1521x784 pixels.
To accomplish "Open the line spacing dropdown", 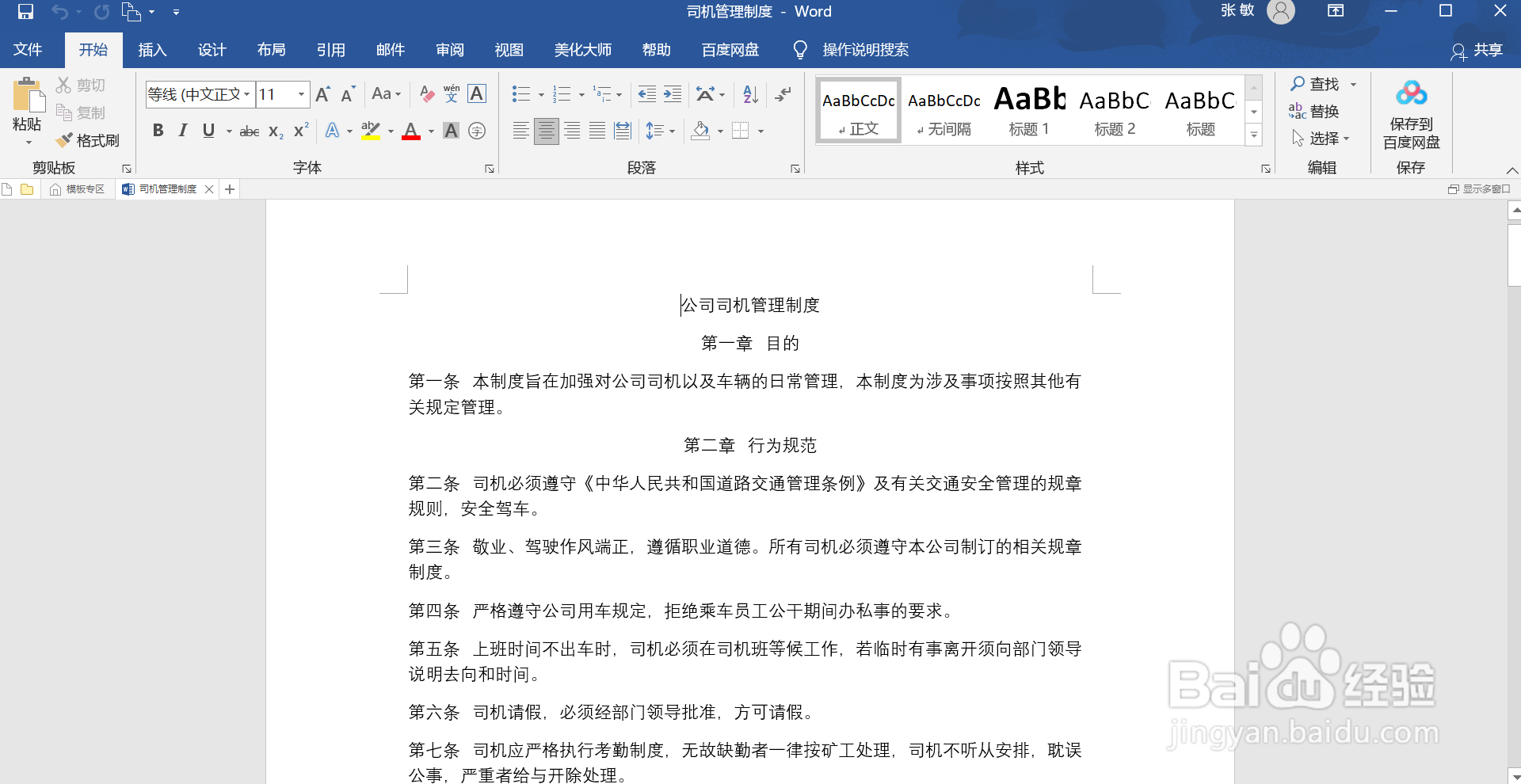I will click(x=670, y=130).
